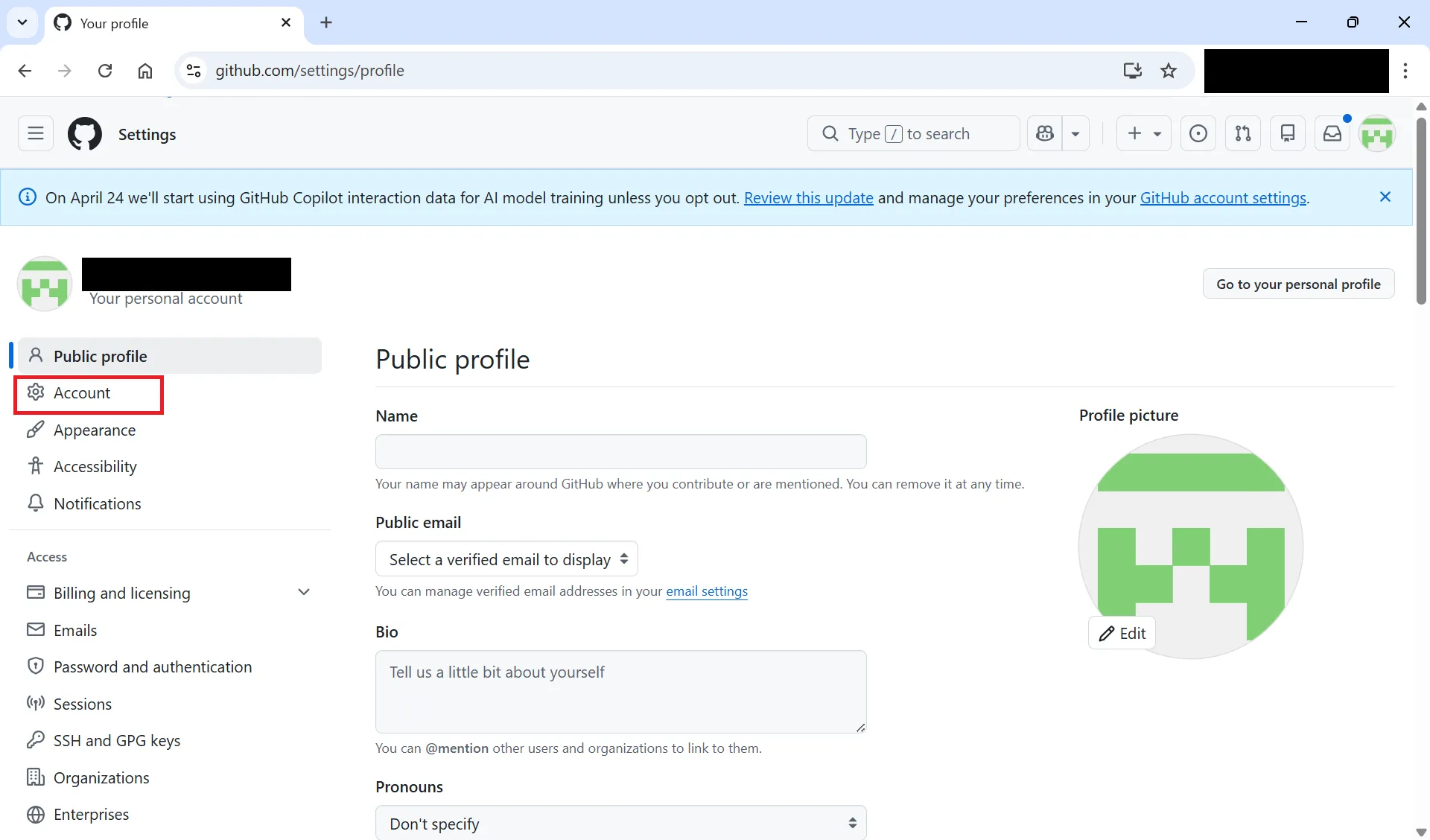Image resolution: width=1430 pixels, height=840 pixels.
Task: Edit the profile picture
Action: [x=1122, y=634]
